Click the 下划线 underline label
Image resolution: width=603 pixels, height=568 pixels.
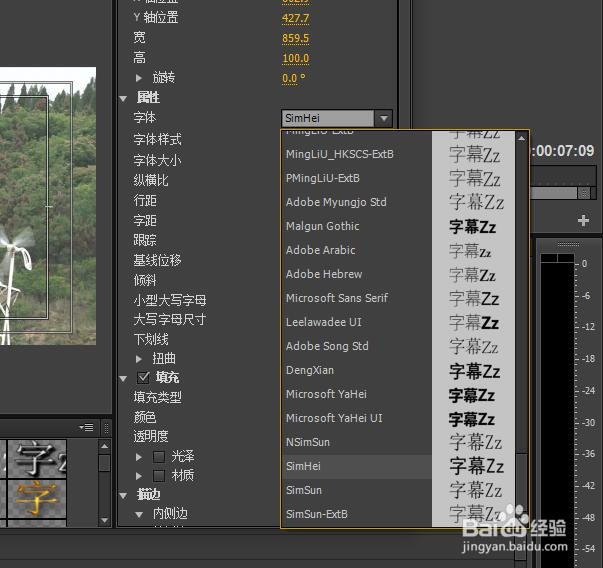point(151,339)
